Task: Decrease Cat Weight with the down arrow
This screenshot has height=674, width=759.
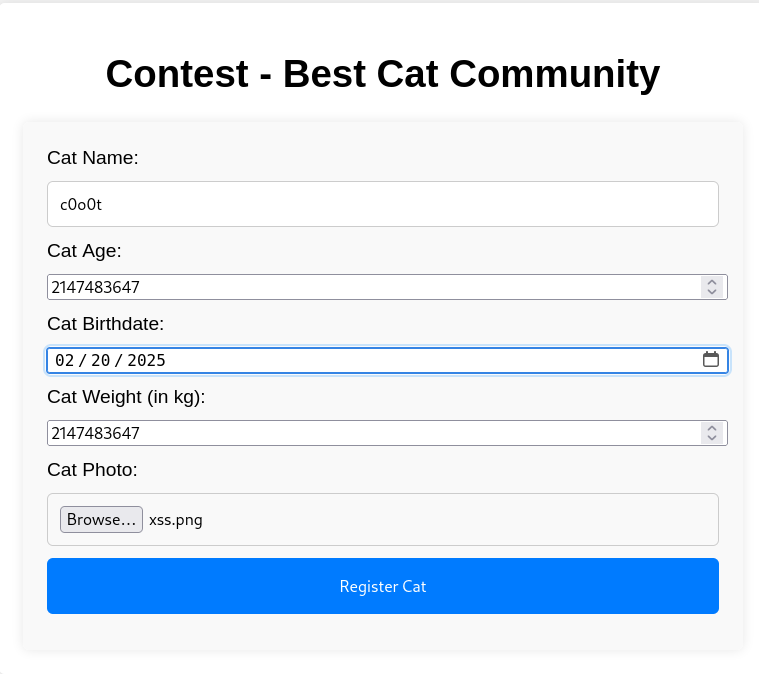Action: click(712, 438)
